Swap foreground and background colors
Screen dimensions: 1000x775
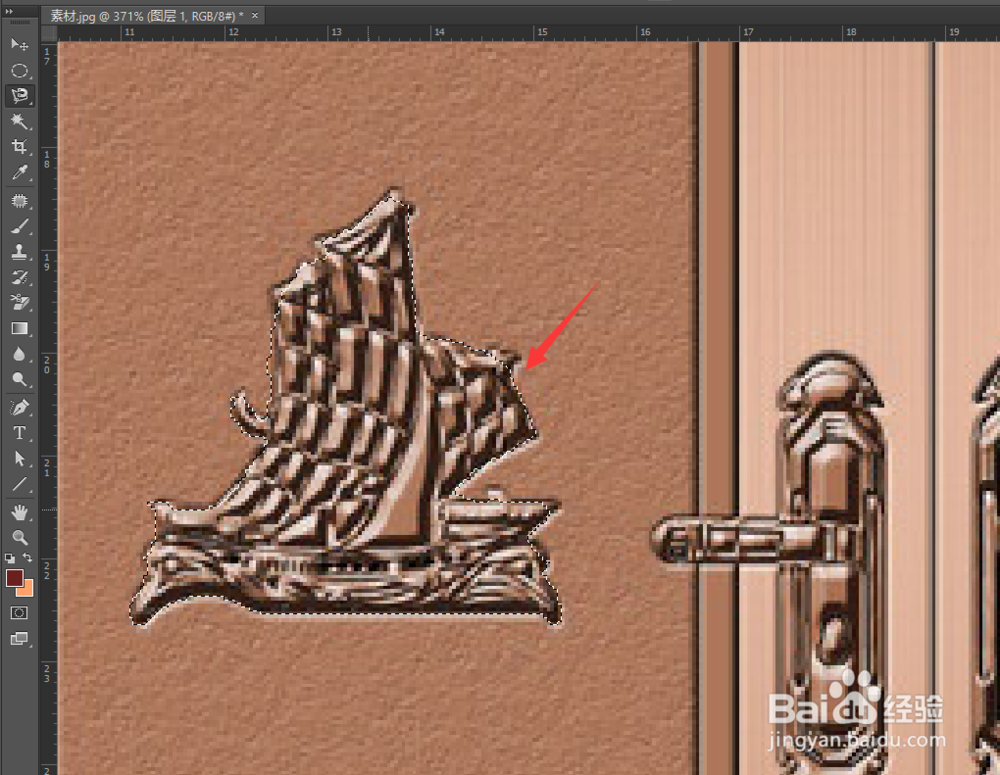27,558
